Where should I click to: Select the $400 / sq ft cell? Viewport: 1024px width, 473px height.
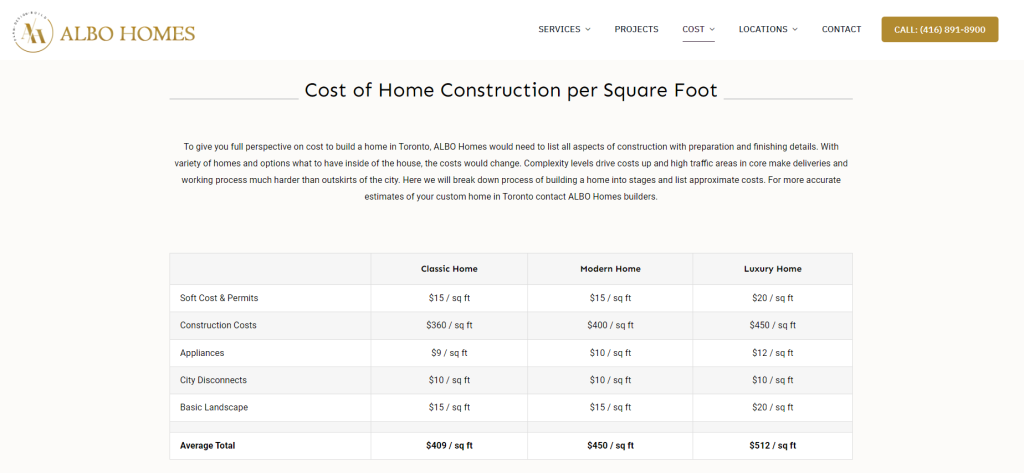(x=610, y=325)
